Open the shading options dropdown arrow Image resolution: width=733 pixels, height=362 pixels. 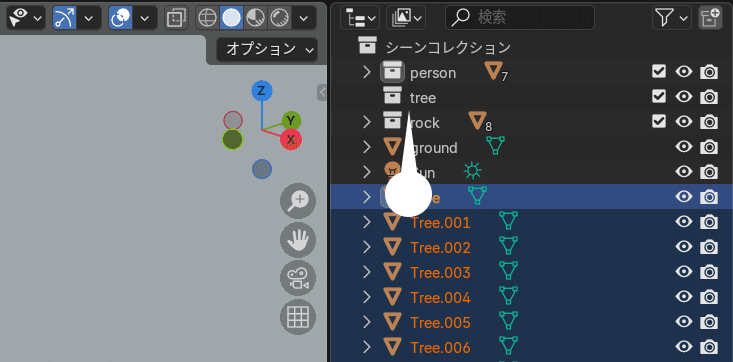click(x=304, y=18)
